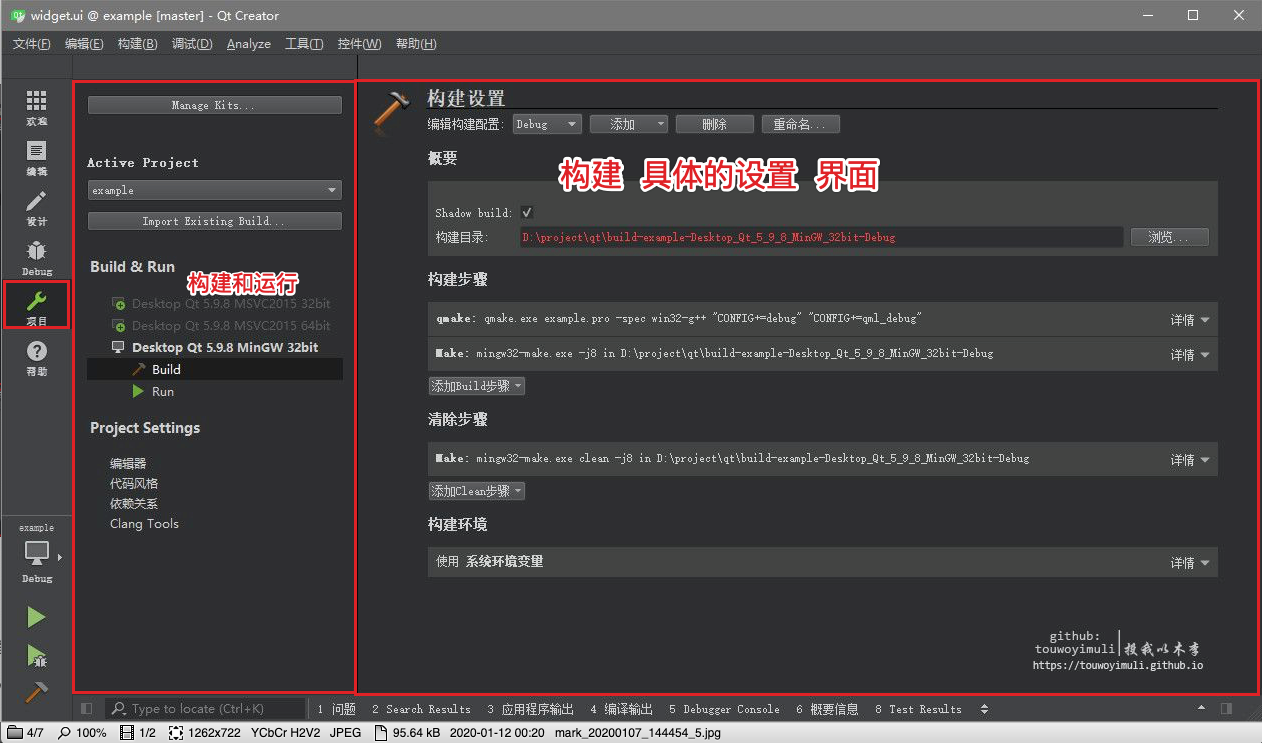The width and height of the screenshot is (1262, 743).
Task: Click the Manage Kits button
Action: pos(214,105)
